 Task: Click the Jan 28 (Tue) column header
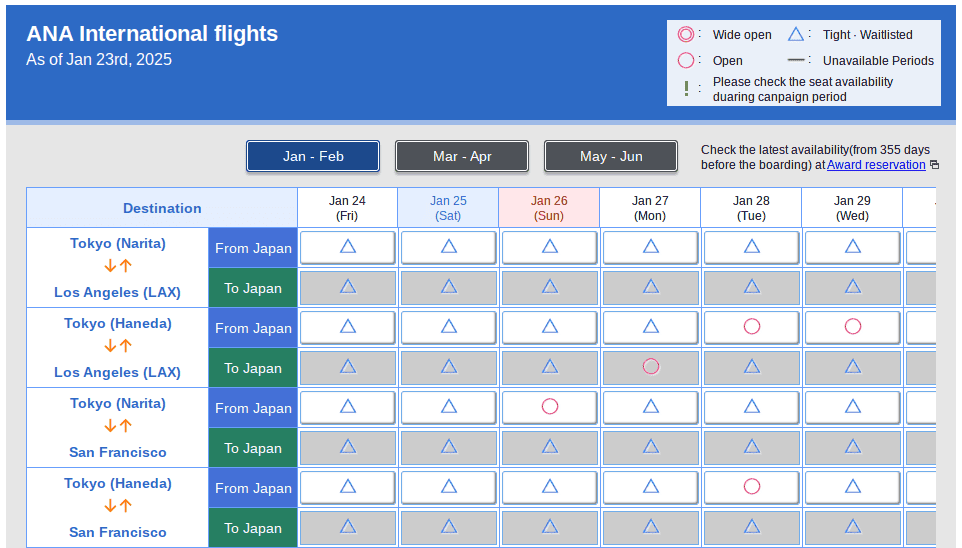[751, 208]
